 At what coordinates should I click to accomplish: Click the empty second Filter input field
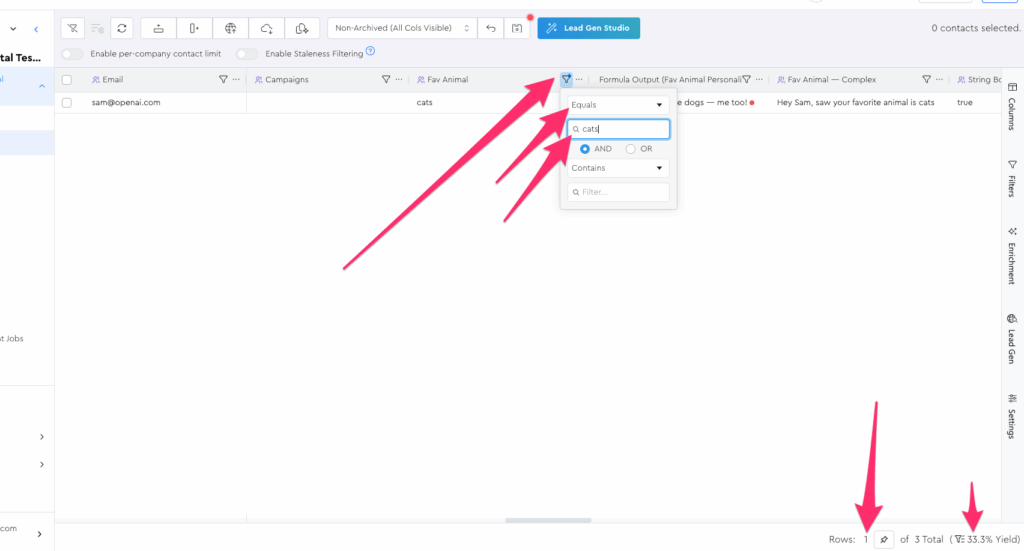point(618,192)
